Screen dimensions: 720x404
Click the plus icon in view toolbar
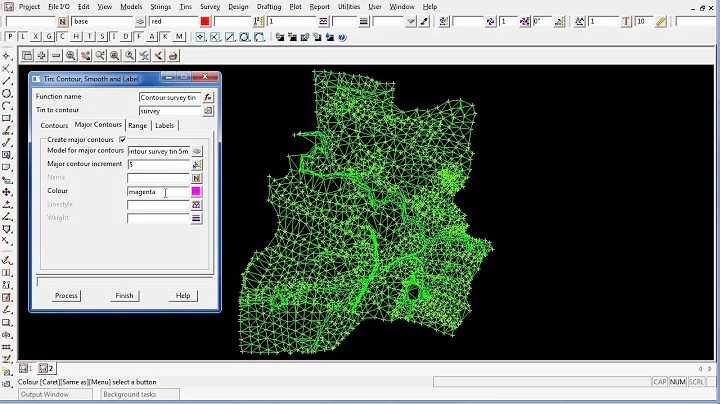pos(42,56)
